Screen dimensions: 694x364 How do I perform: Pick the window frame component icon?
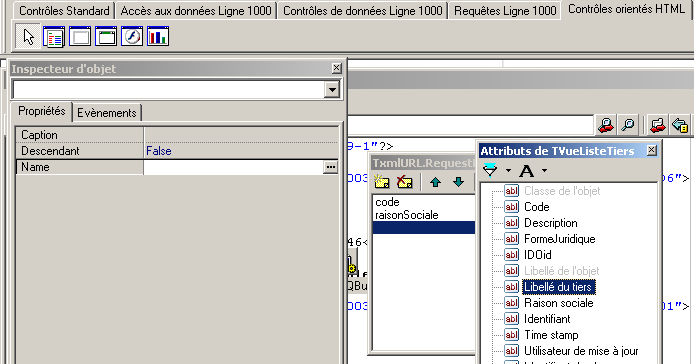click(106, 36)
